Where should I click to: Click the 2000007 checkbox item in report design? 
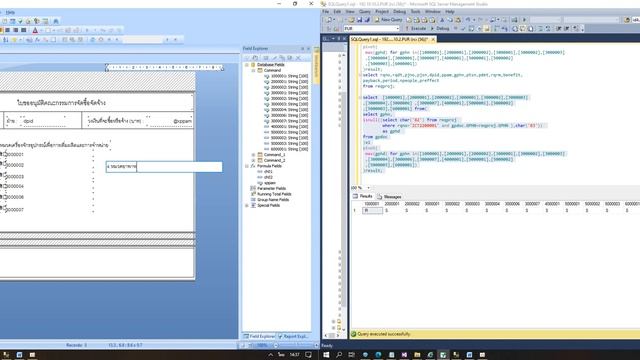12,209
